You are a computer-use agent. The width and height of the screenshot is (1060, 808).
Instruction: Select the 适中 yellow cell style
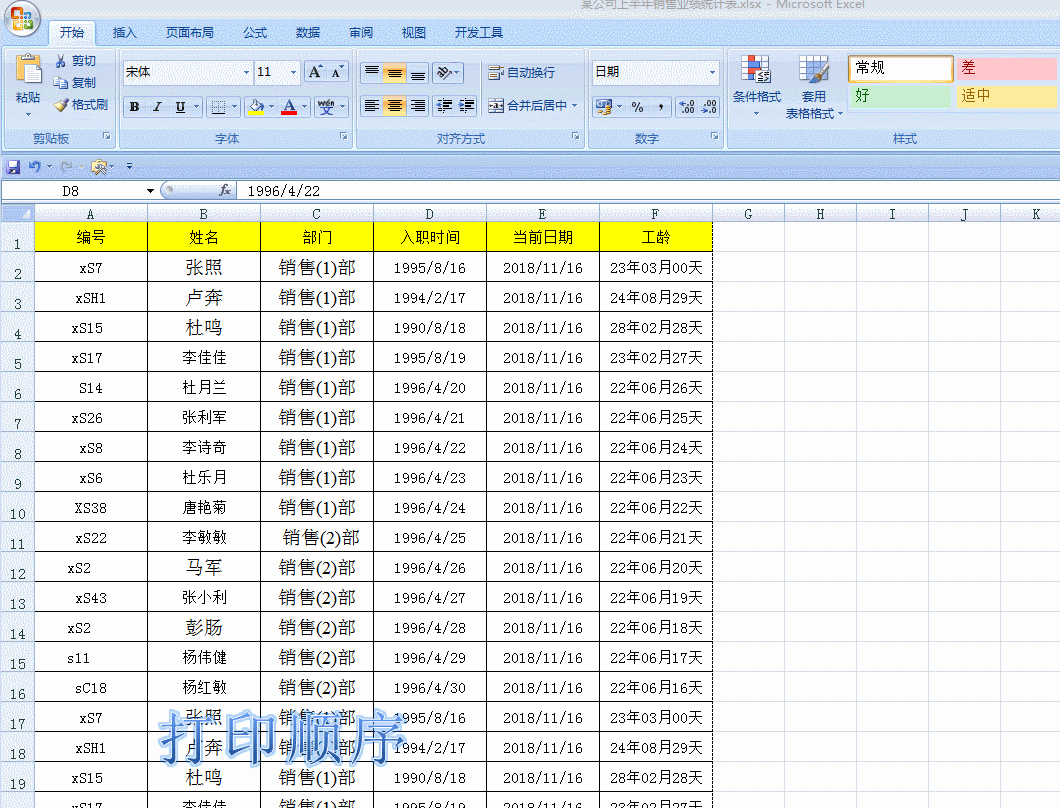coord(1007,95)
